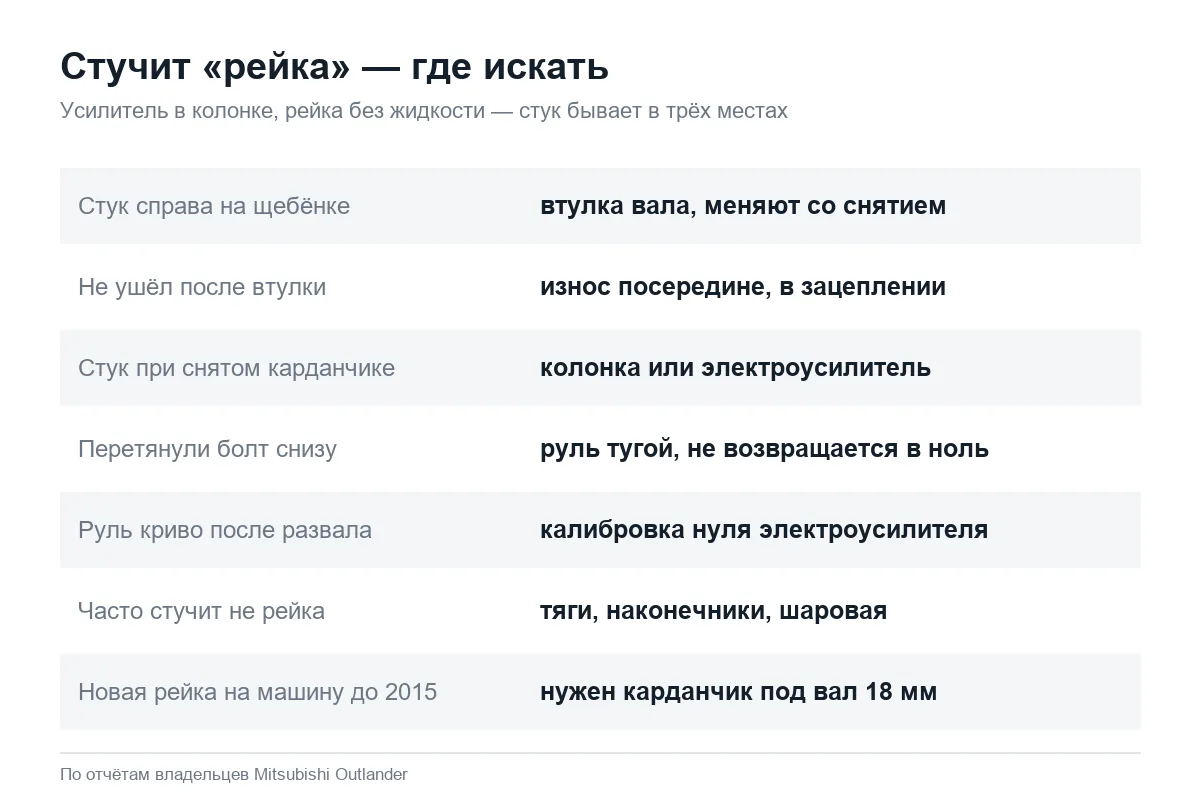Select «Новая рейка на машину до 2015»
Screen dimensions: 1200x800
(257, 692)
